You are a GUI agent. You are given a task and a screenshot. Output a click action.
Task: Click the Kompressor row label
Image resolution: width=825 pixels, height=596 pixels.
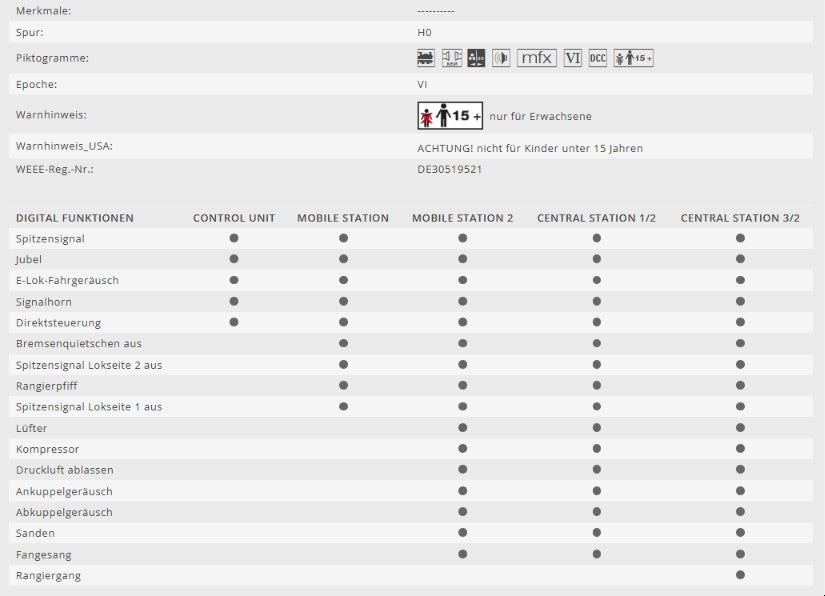point(47,449)
